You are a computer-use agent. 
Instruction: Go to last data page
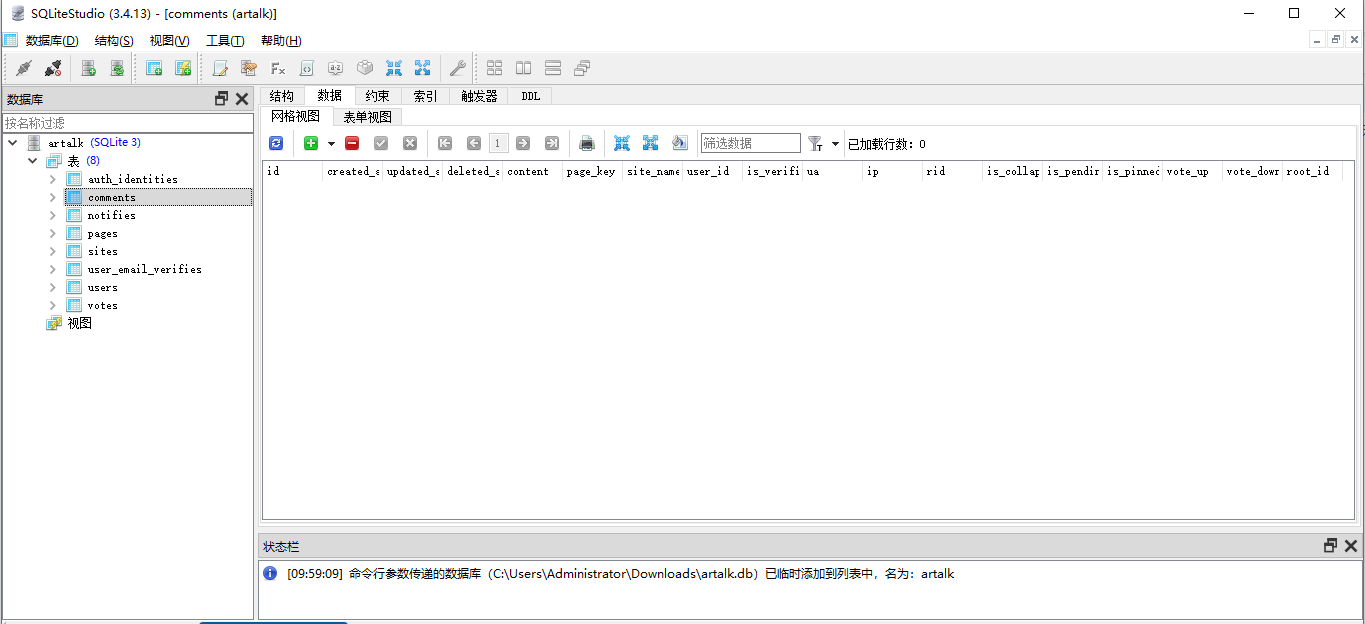(x=552, y=143)
